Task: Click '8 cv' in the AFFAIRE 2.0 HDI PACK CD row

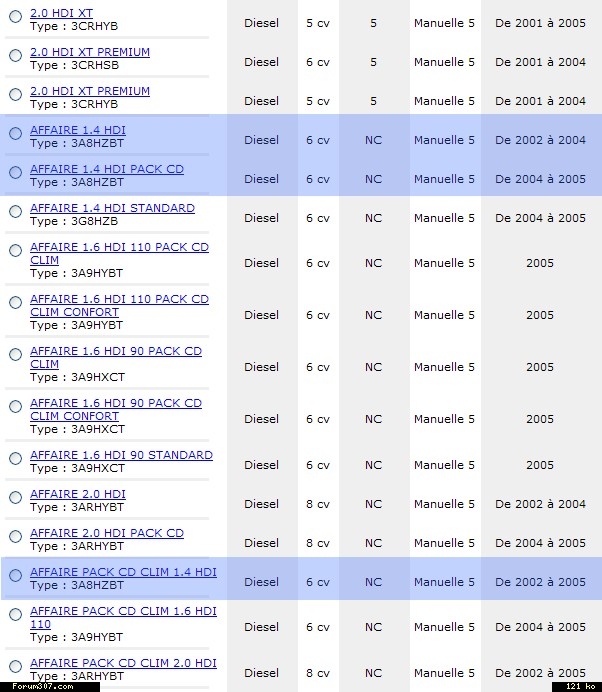Action: tap(318, 543)
